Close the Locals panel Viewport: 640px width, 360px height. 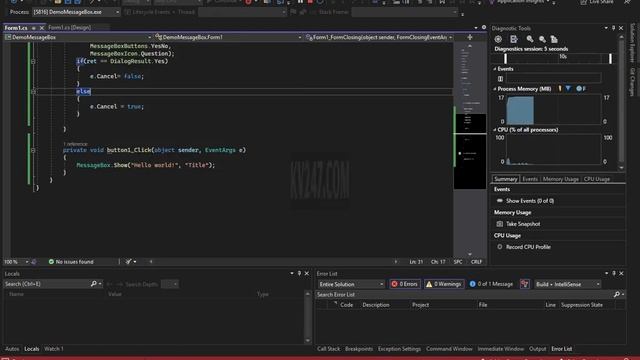tap(307, 273)
